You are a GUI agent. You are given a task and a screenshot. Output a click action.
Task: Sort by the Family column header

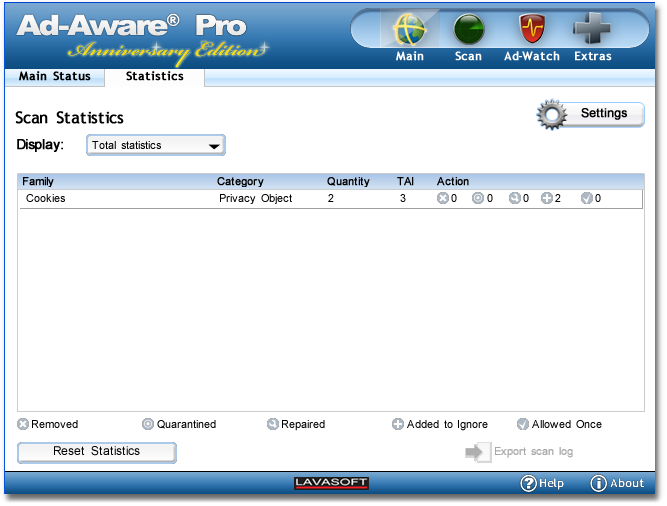[x=38, y=182]
